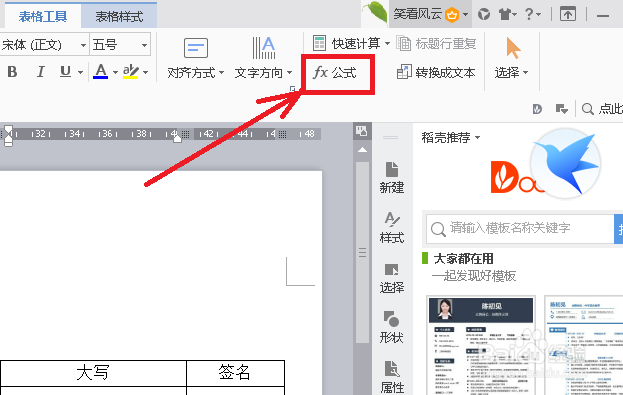This screenshot has width=623, height=395.
Task: Open the skin (shirt) icon menu
Action: [507, 15]
